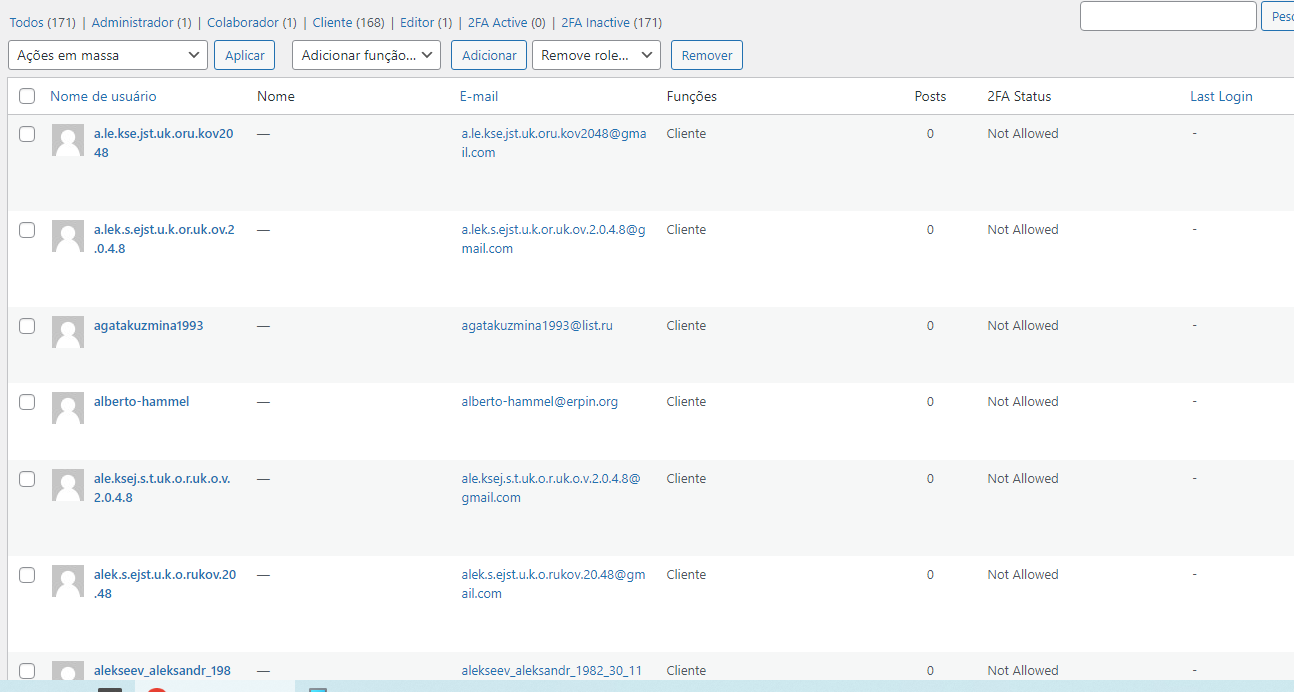The width and height of the screenshot is (1294, 692).
Task: Open the 'Adicionar função...' dropdown
Action: (x=366, y=55)
